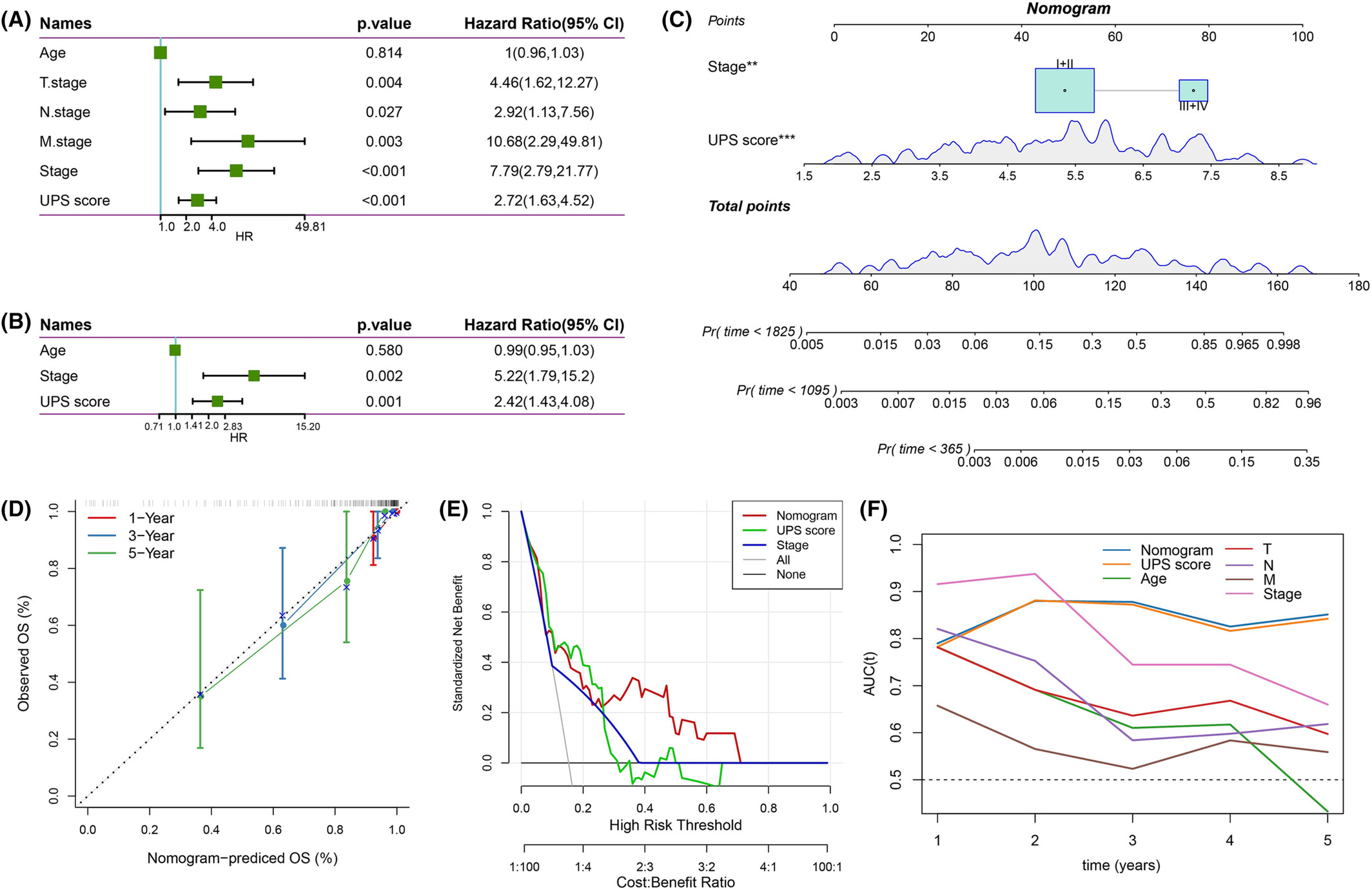Click the Nomogram legend entry in panel E

pos(790,516)
